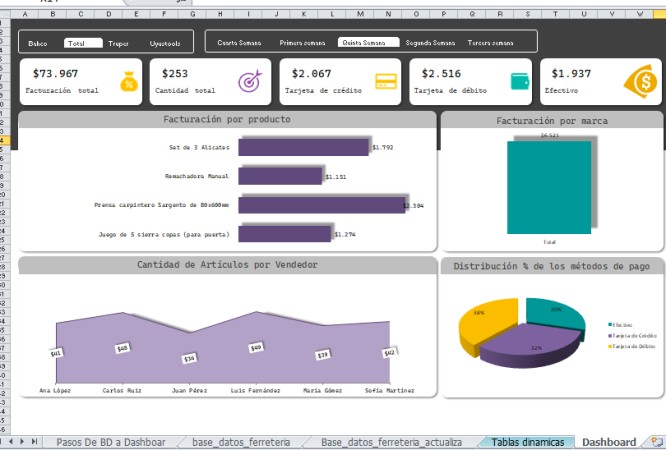Click the purple target icon
The width and height of the screenshot is (666, 450).
[250, 81]
